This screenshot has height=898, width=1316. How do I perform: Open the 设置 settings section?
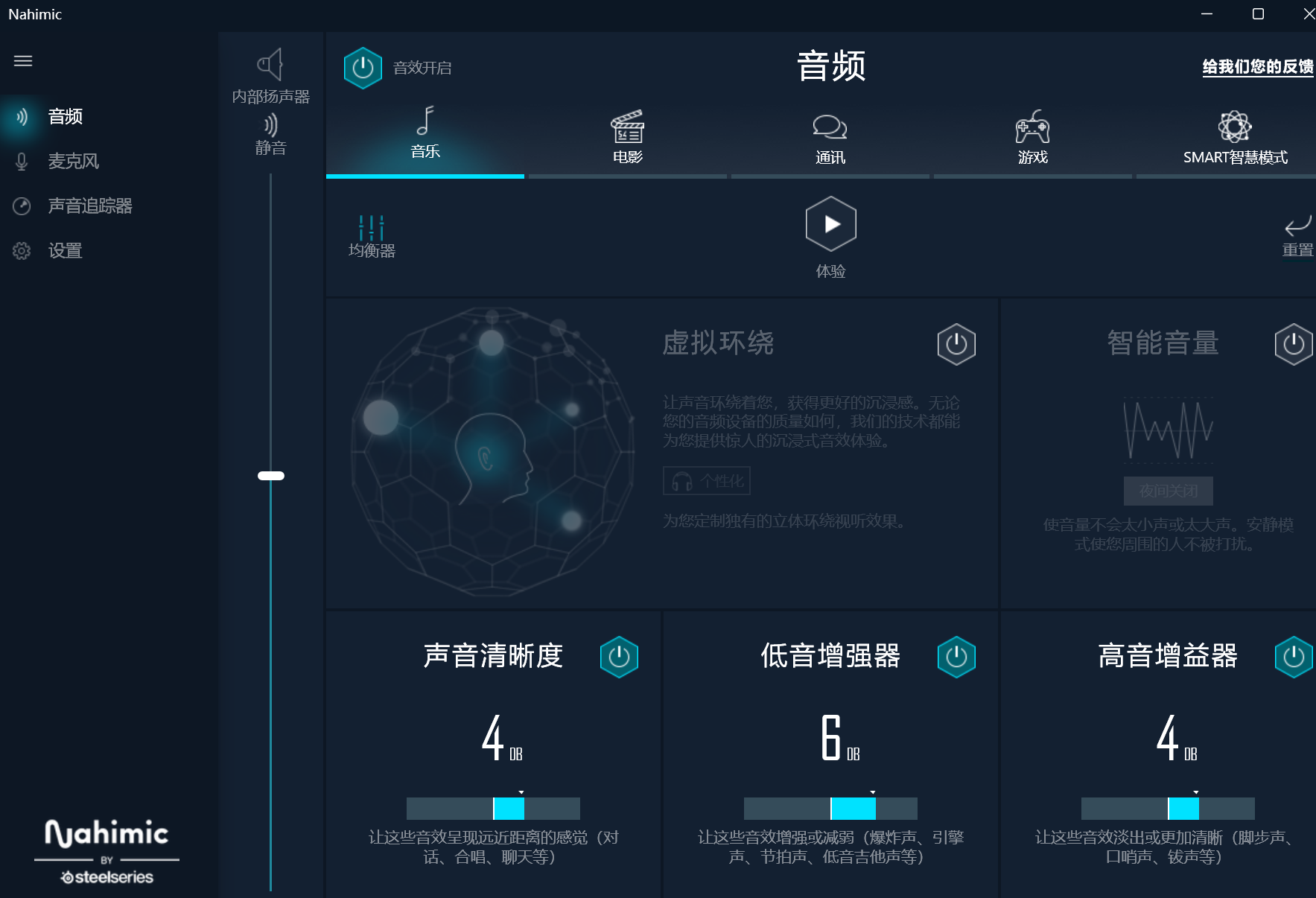(65, 251)
